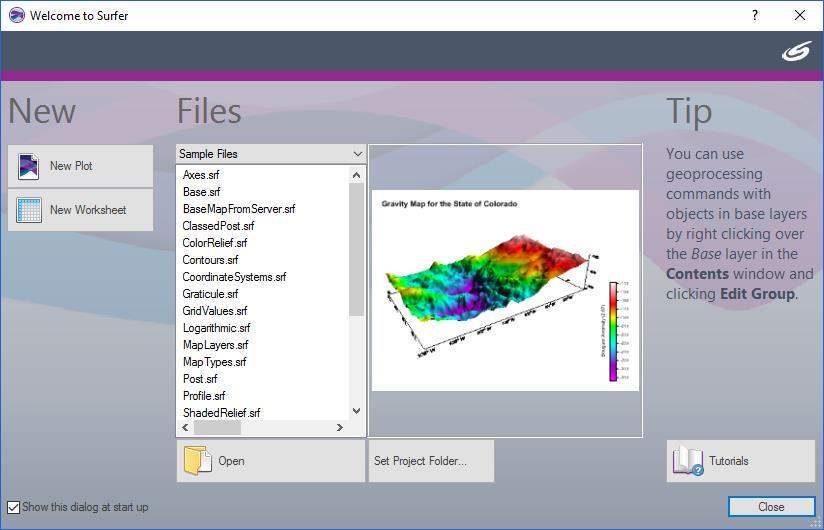
Task: Click the Gravity Map preview thumbnail
Action: (506, 290)
